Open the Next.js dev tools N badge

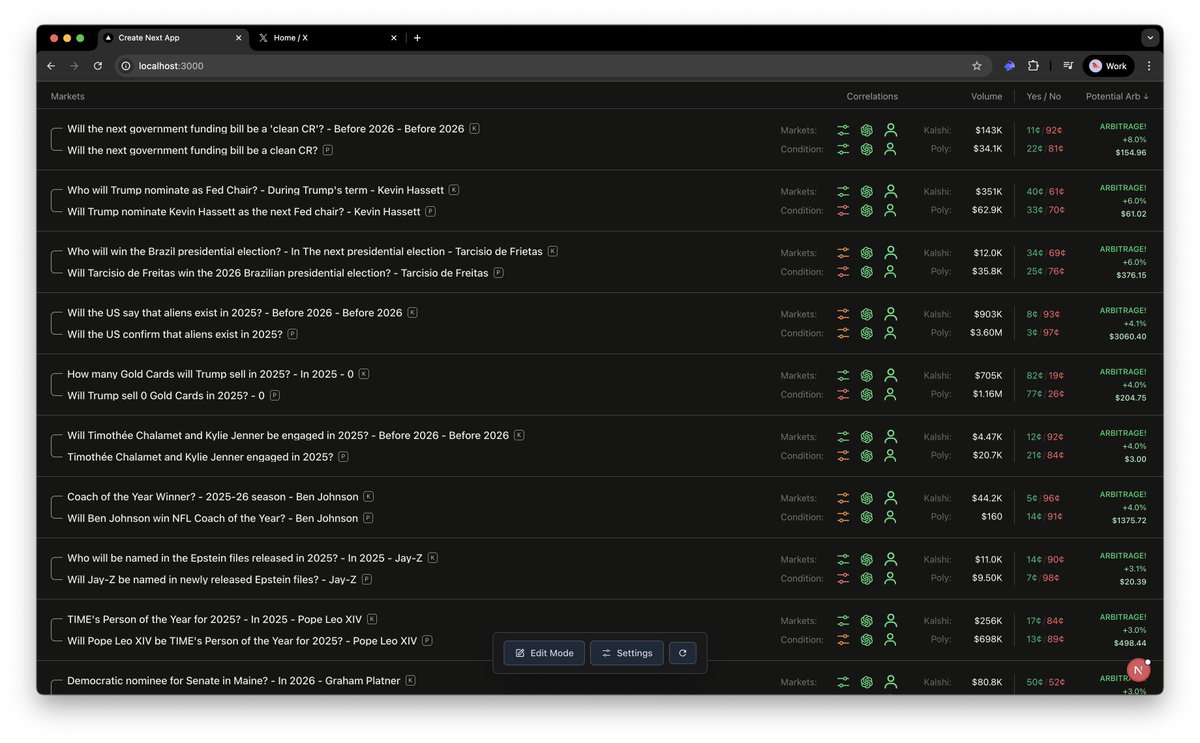click(1138, 670)
